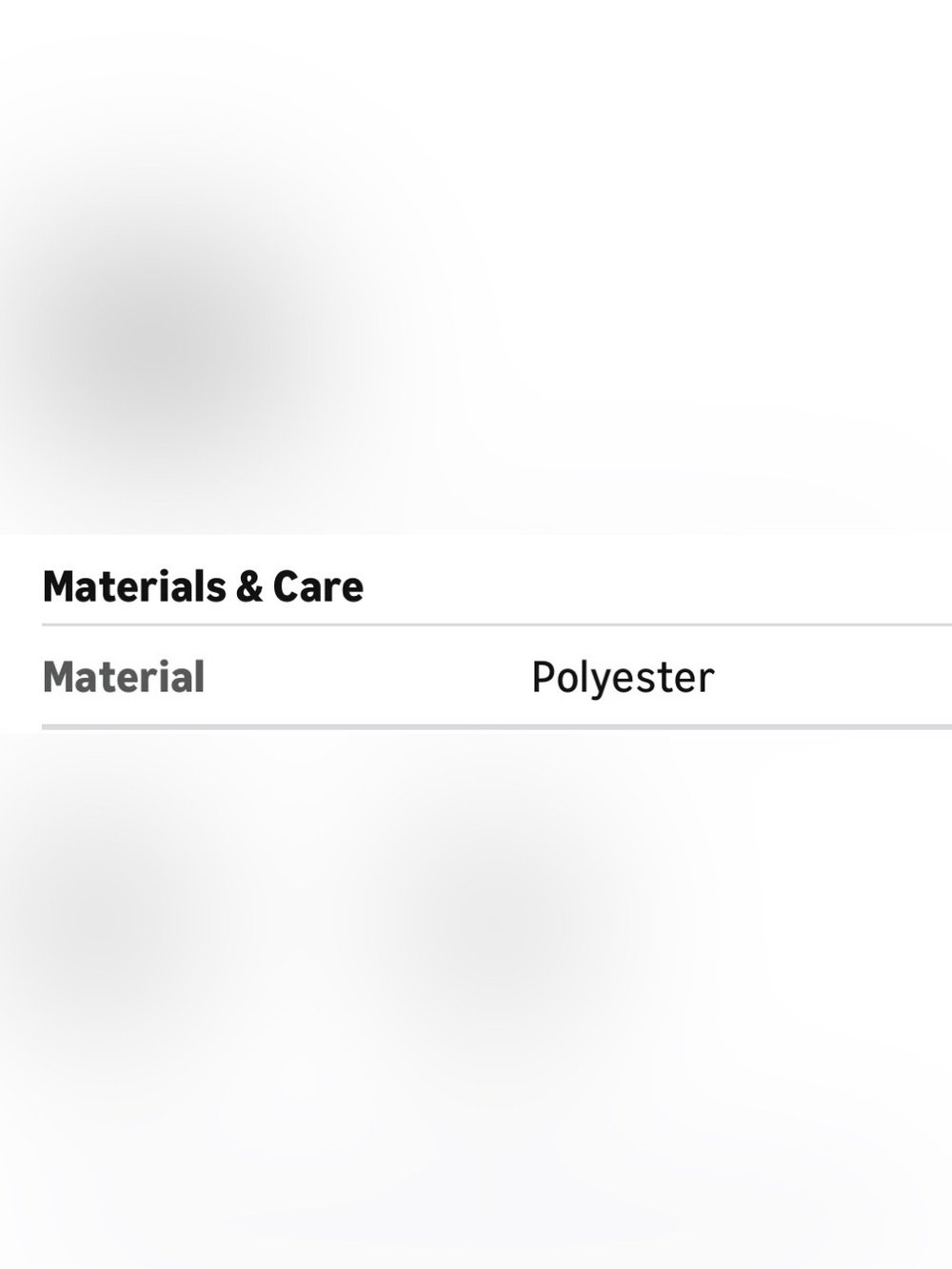This screenshot has height=1269, width=952.
Task: Click the empty space right of Polyester
Action: coord(833,678)
